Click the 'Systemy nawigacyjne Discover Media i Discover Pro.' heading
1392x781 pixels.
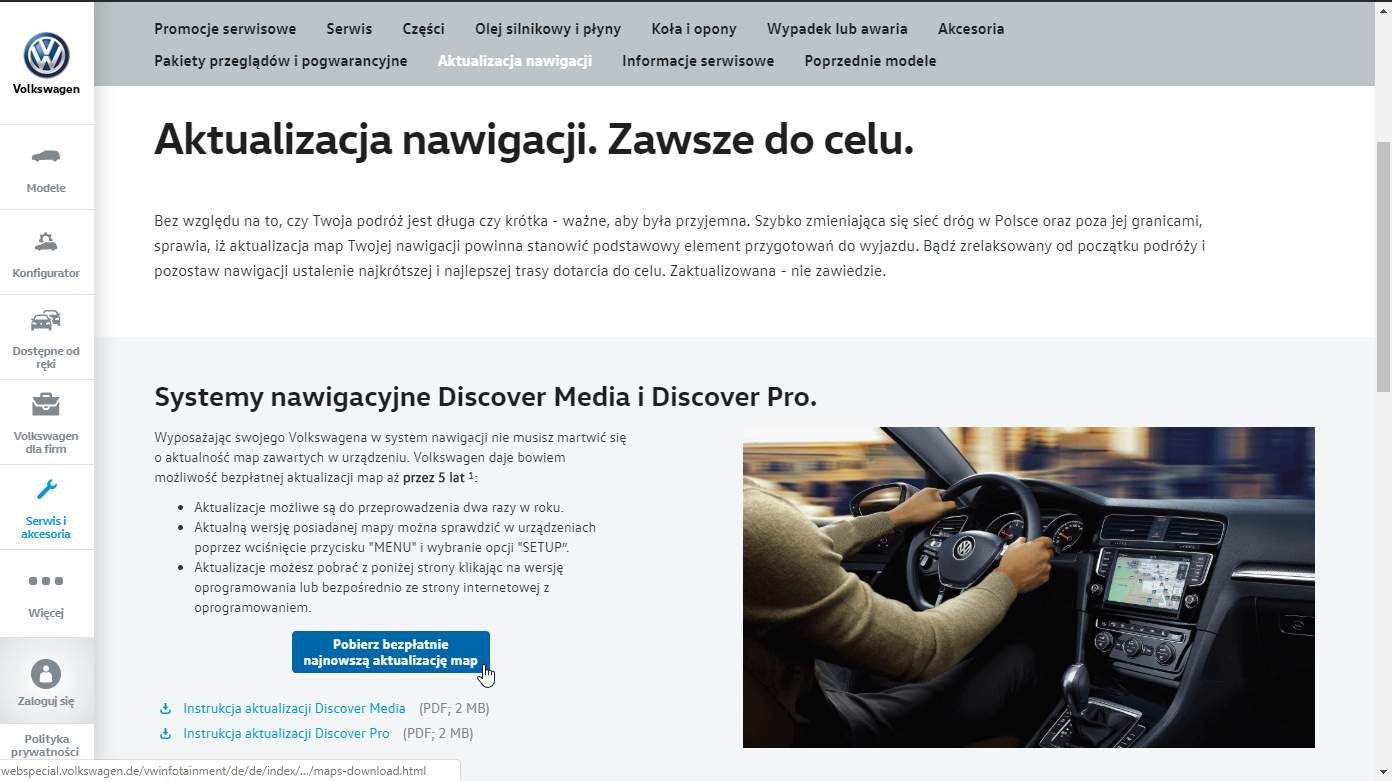(x=486, y=397)
